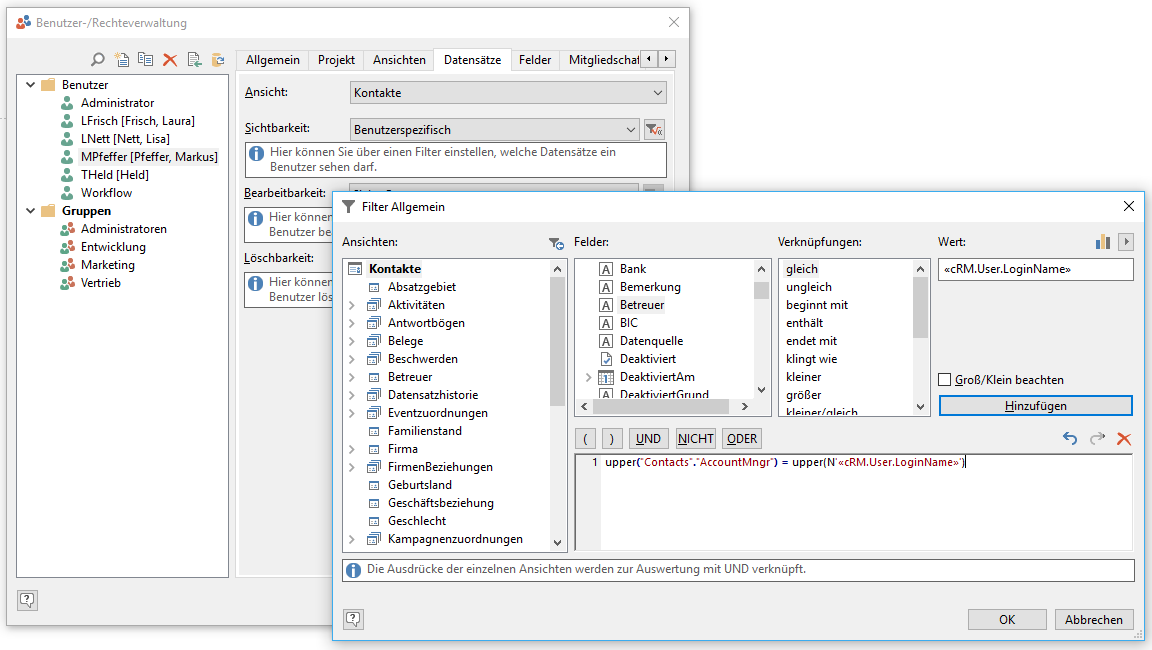
Task: Switch to the Allgemein tab
Action: [x=273, y=60]
